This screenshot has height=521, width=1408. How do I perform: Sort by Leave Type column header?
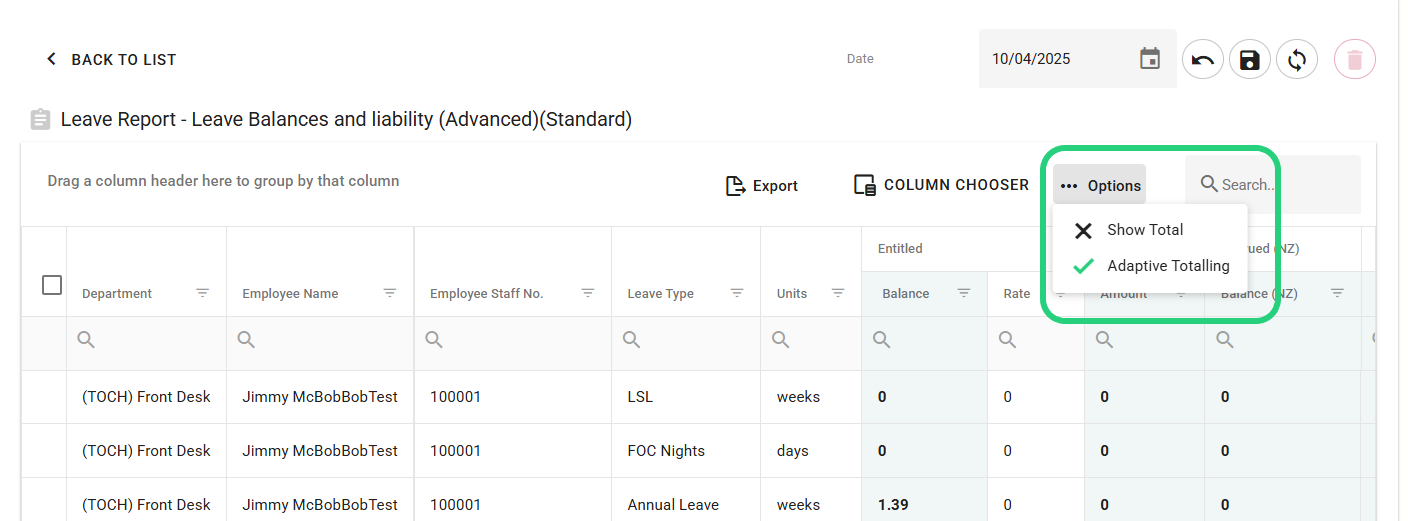660,294
